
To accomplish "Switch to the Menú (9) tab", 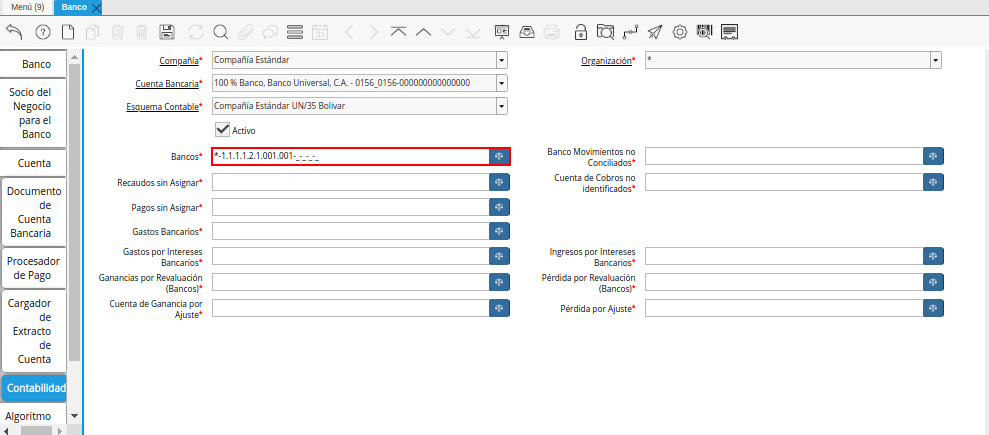I will click(26, 7).
